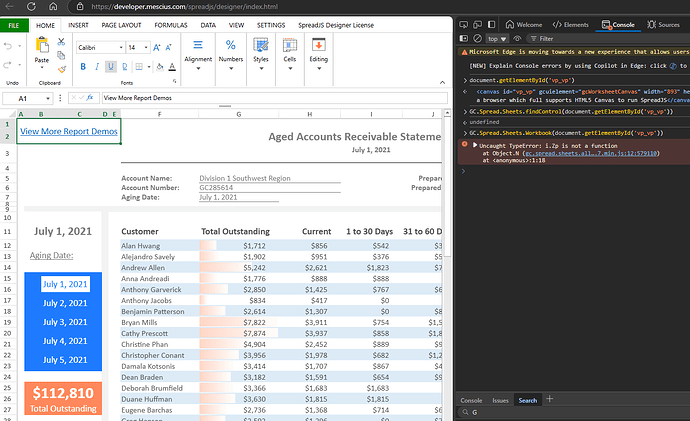Viewport: 690px width, 421px height.
Task: Click the Redo arrow icon
Action: pos(8,65)
